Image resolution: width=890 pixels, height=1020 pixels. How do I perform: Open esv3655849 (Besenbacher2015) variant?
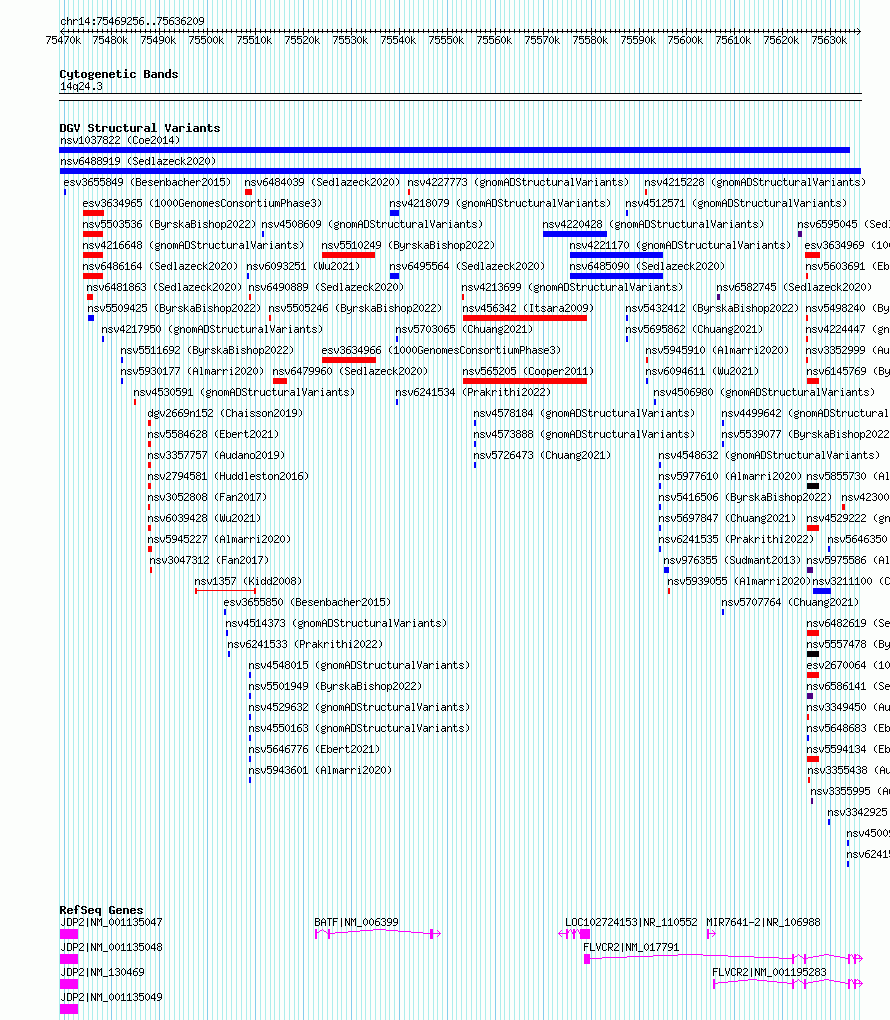coord(147,182)
